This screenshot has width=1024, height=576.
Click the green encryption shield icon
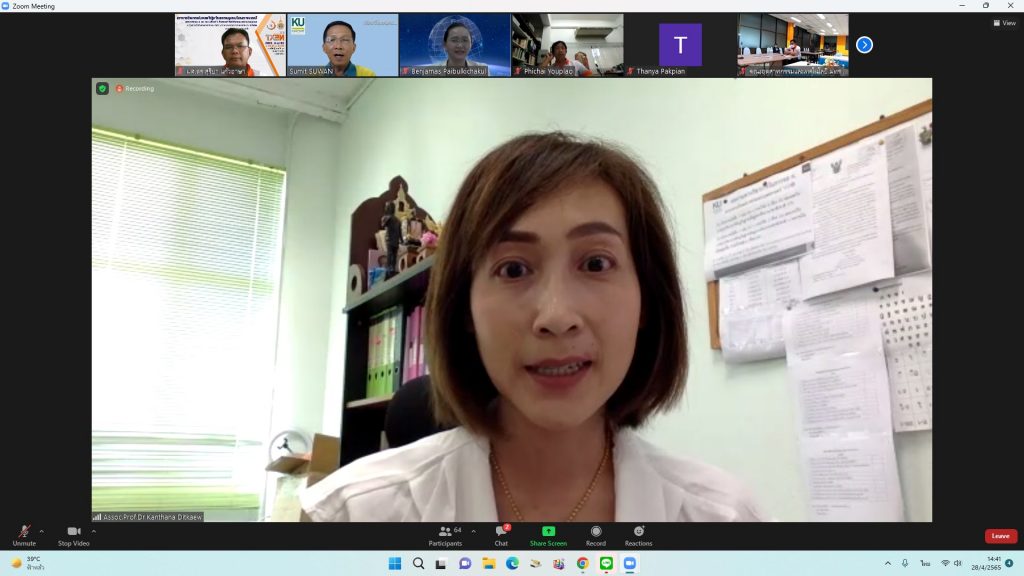(102, 88)
